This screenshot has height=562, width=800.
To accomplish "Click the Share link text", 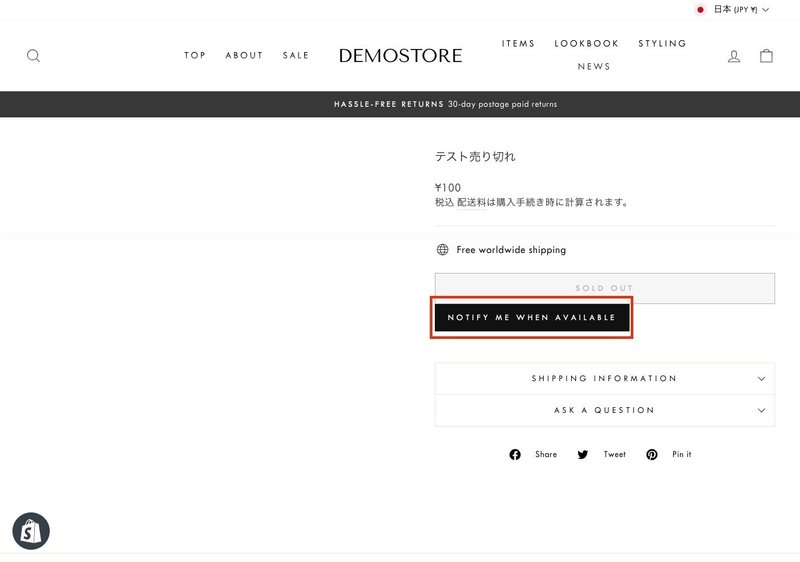I will pos(546,454).
